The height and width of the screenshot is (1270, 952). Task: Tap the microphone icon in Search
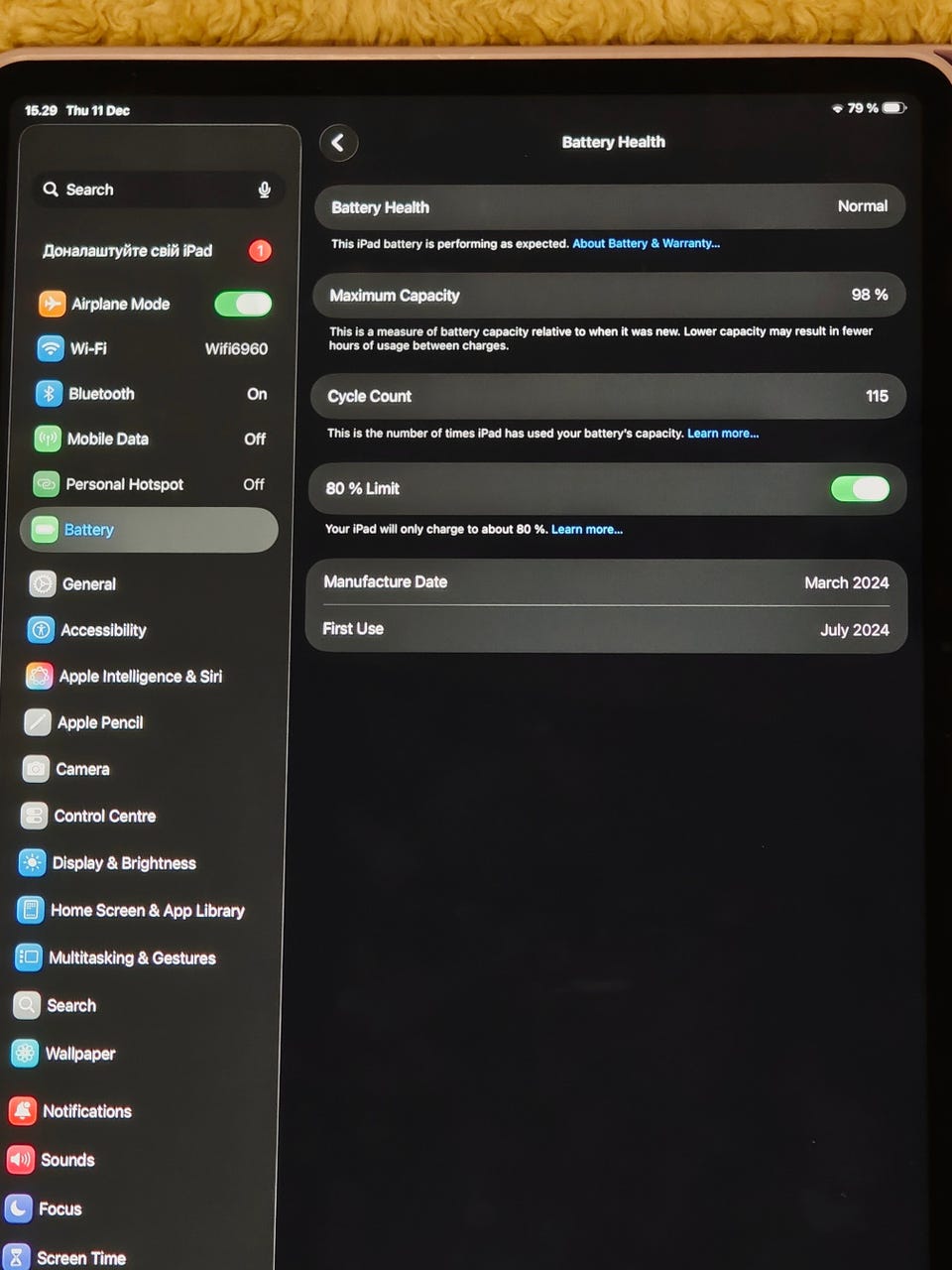tap(264, 190)
